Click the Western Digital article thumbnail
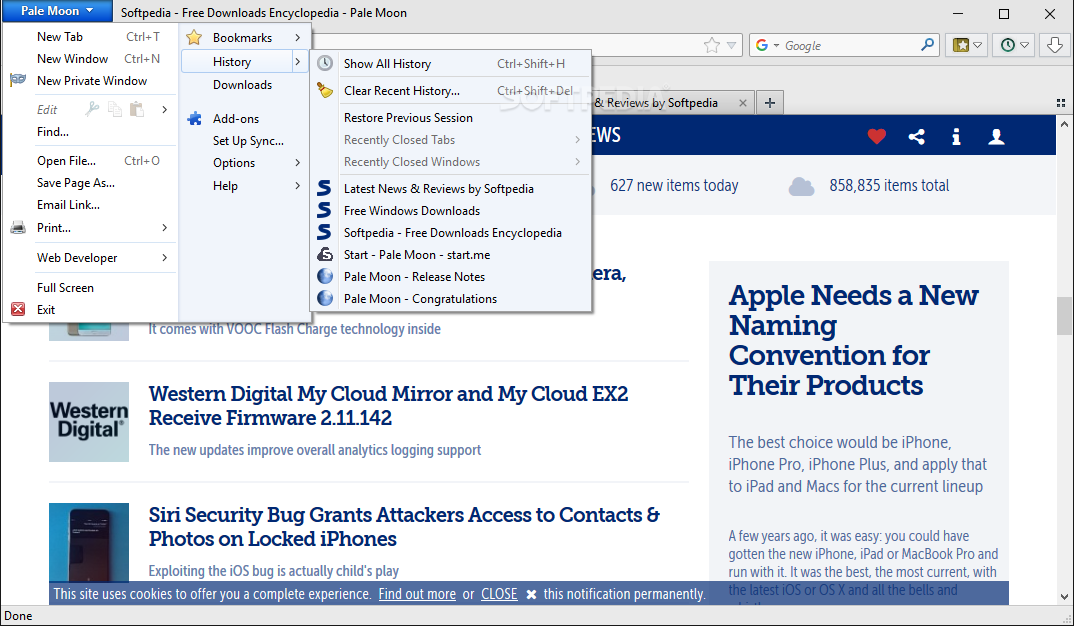1074x626 pixels. click(89, 422)
